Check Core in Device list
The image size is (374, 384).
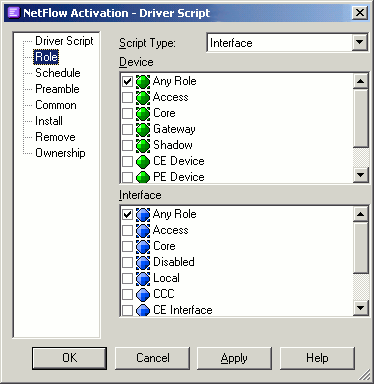click(x=127, y=113)
